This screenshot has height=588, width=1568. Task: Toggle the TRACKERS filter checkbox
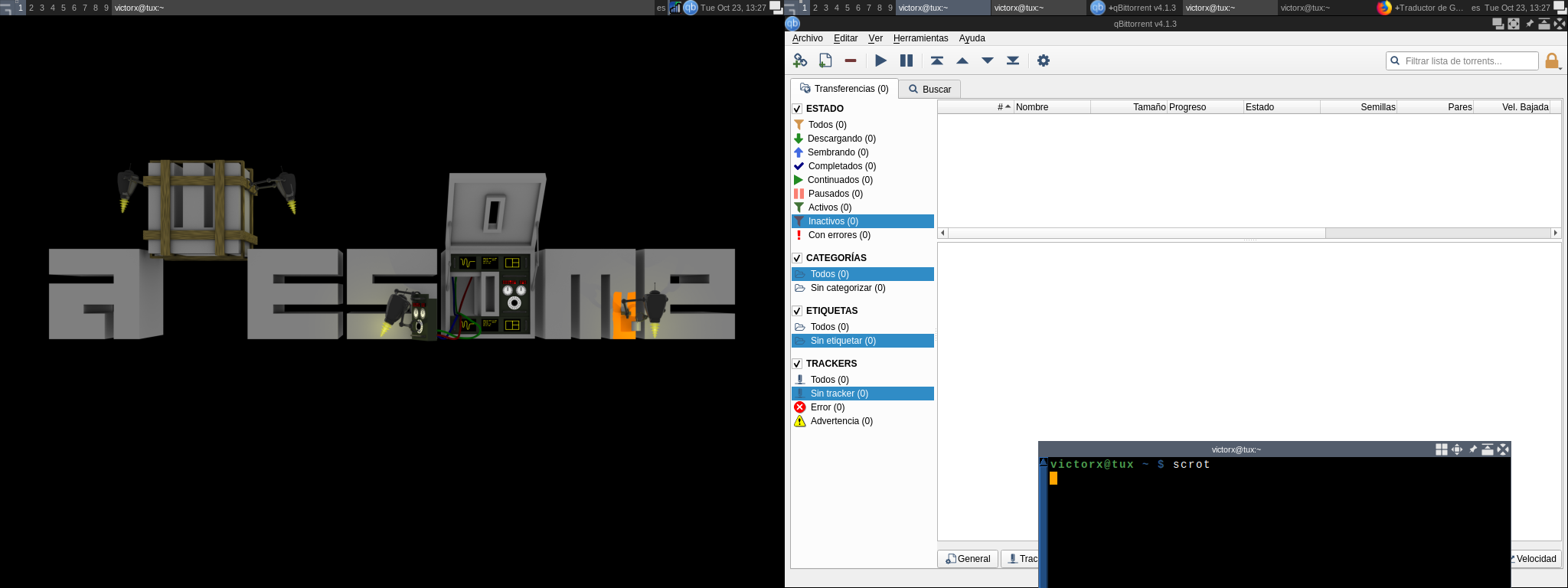[x=797, y=364]
